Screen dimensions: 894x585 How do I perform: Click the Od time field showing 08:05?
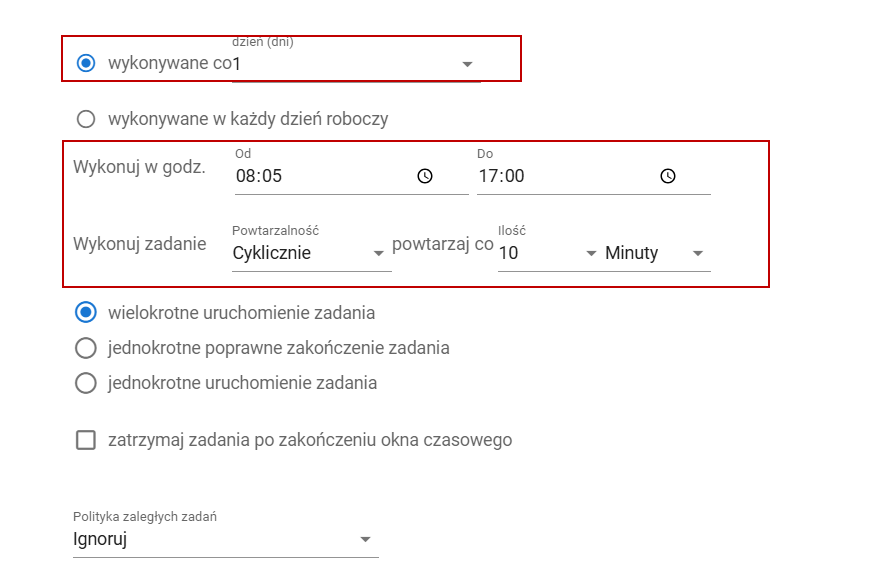[351, 176]
